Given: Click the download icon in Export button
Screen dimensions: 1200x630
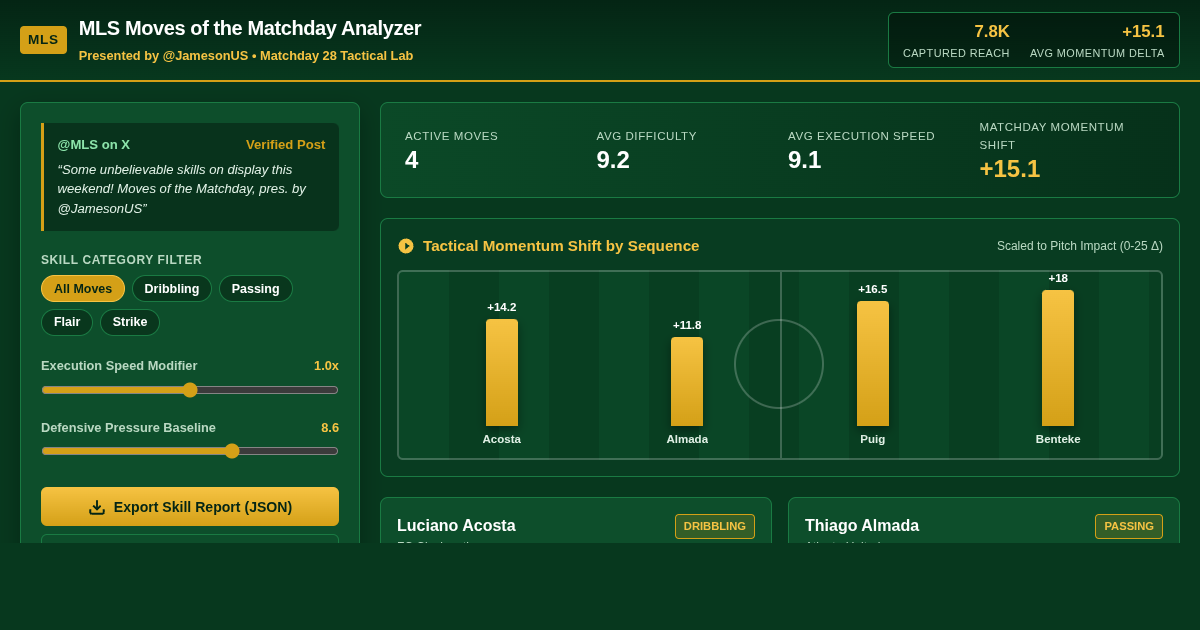Looking at the screenshot, I should (x=97, y=507).
